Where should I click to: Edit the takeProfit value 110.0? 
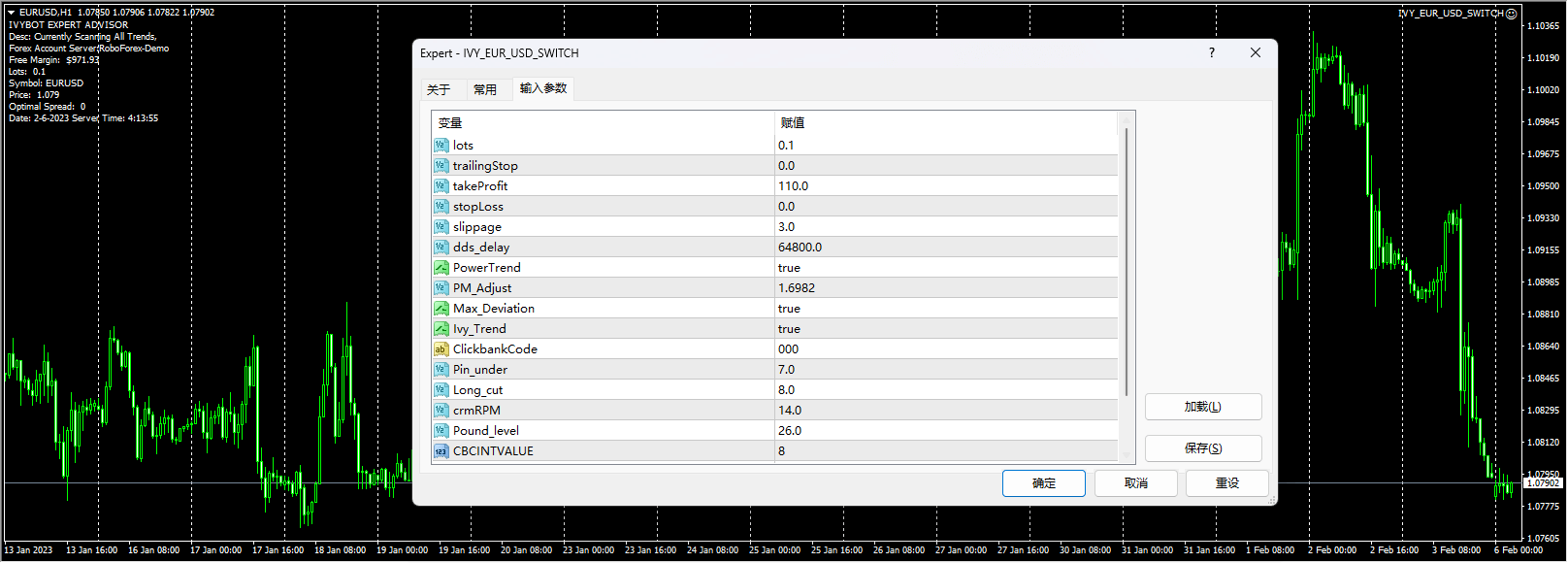click(x=946, y=185)
